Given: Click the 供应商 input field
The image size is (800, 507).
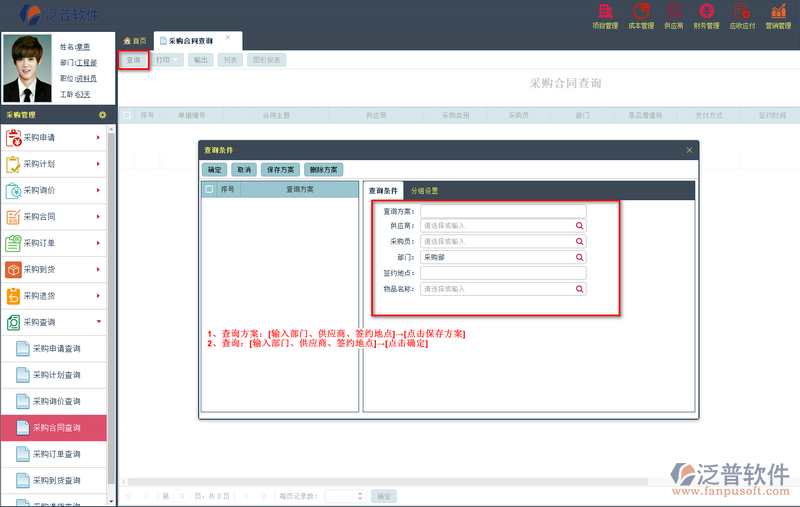Looking at the screenshot, I should [503, 225].
